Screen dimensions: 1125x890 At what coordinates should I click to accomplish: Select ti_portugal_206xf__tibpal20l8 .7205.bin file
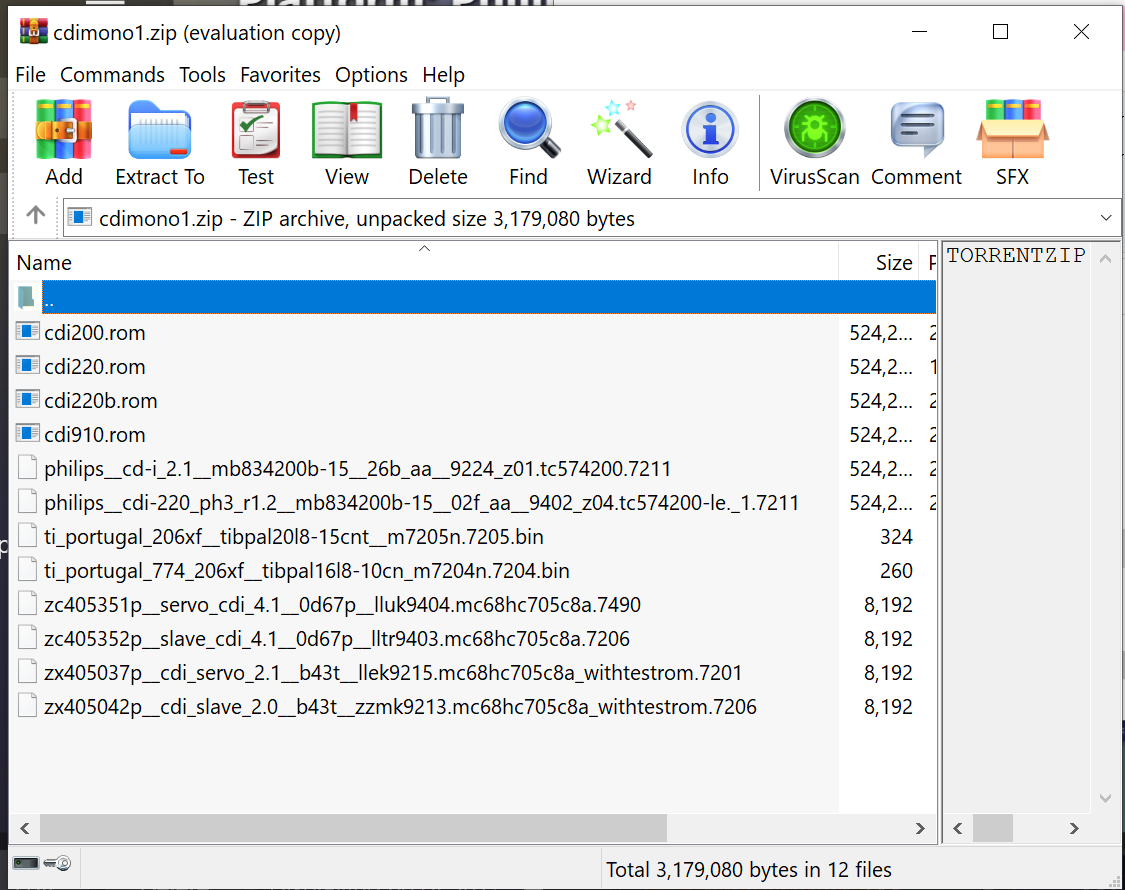[x=293, y=537]
